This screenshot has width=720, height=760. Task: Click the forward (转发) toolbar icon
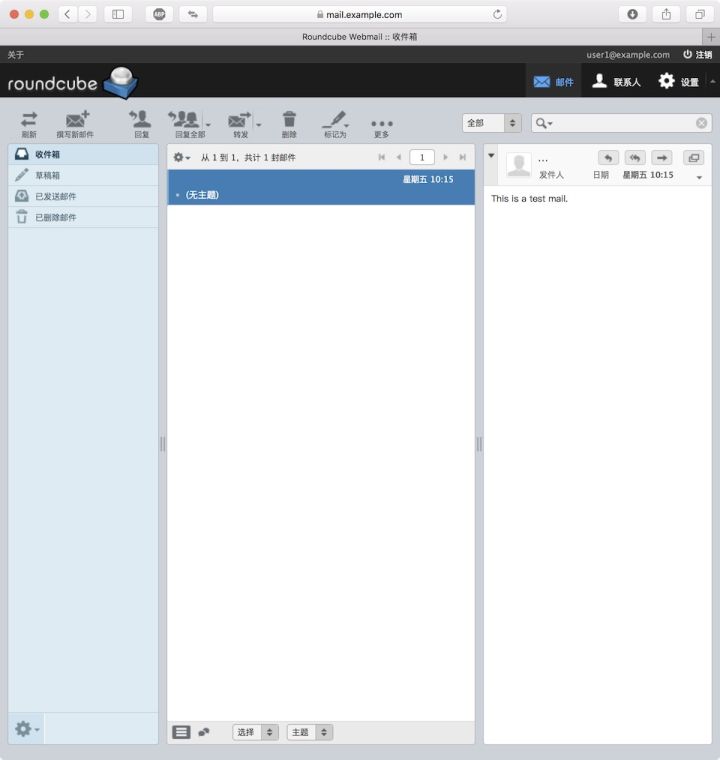pyautogui.click(x=239, y=122)
